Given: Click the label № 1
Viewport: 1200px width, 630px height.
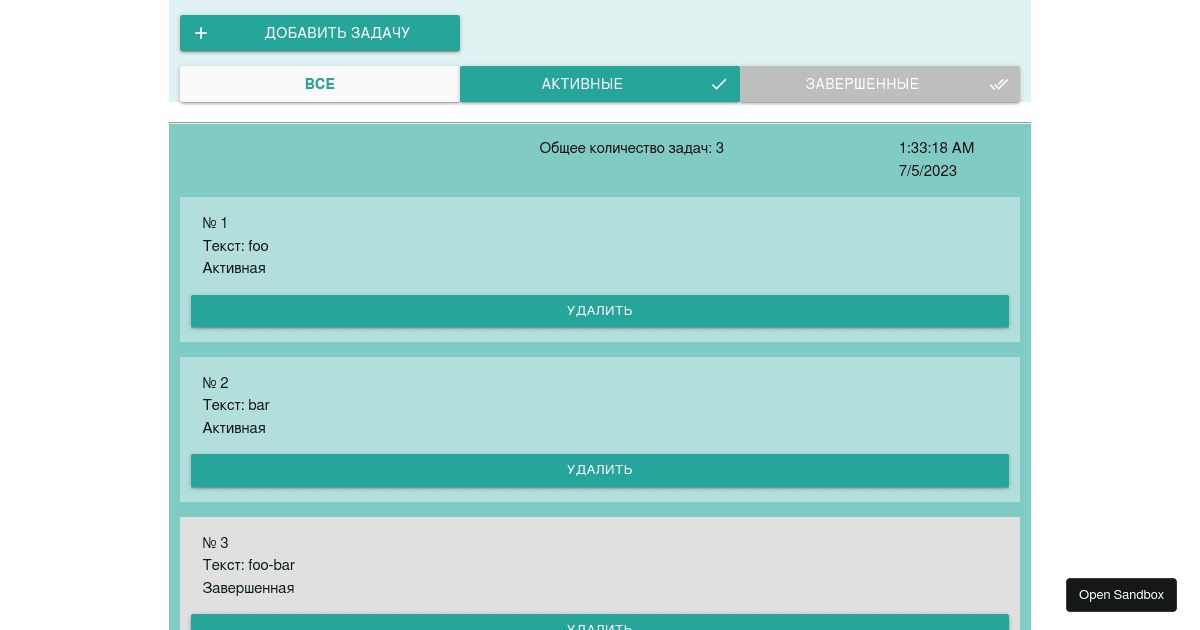Looking at the screenshot, I should click(x=215, y=223).
